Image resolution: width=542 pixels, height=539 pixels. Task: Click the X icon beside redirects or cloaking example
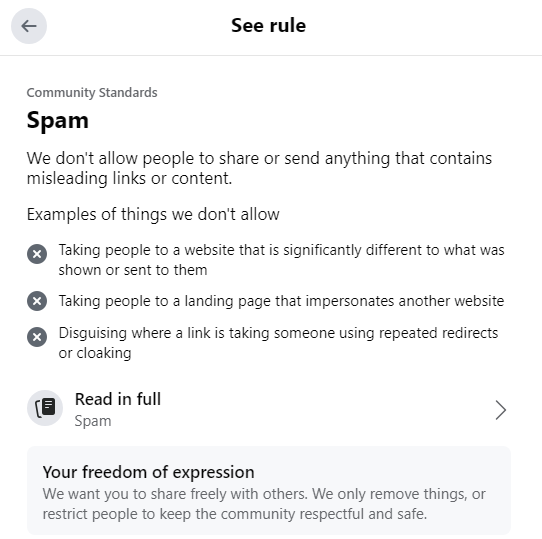(37, 337)
